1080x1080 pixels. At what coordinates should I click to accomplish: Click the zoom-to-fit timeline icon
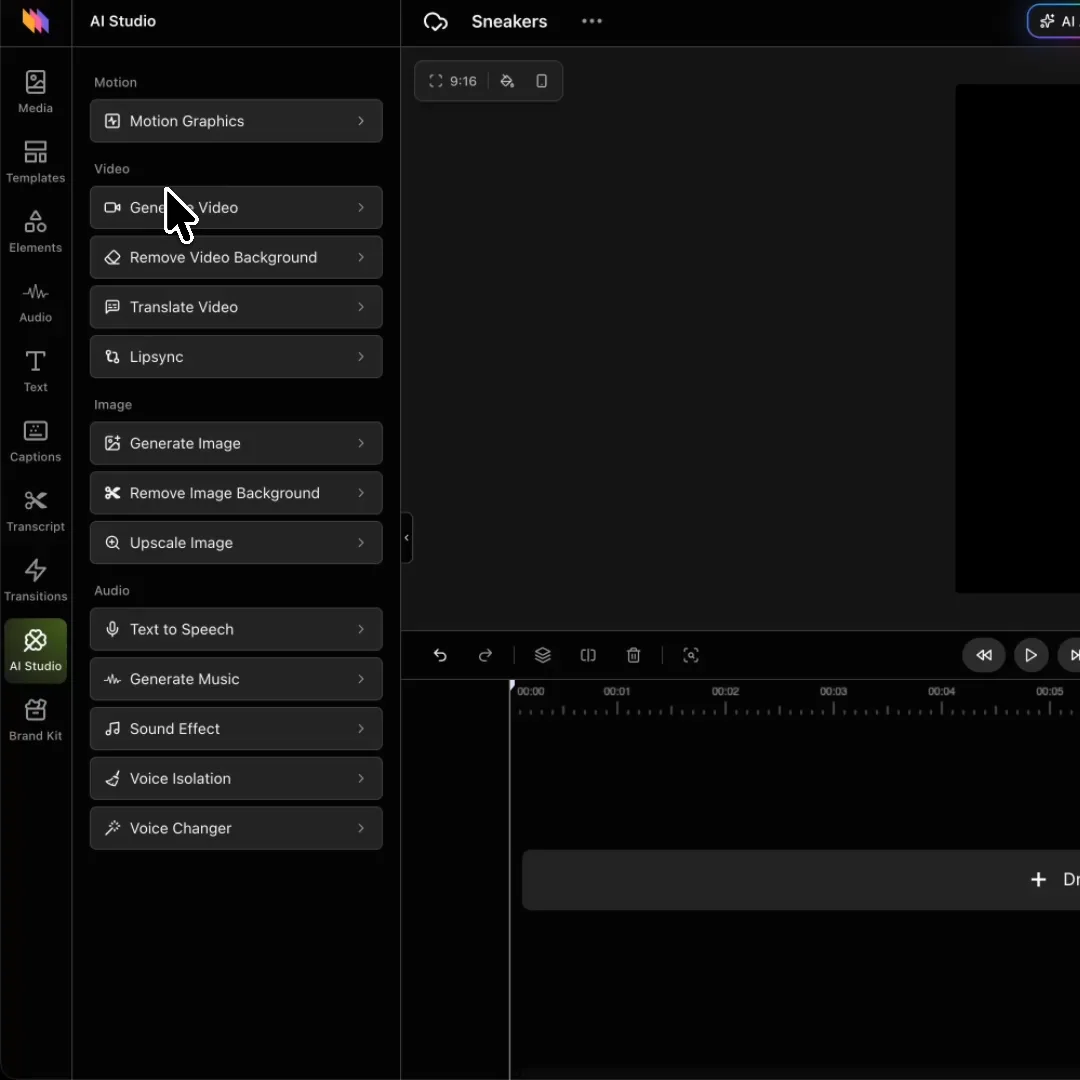click(691, 655)
